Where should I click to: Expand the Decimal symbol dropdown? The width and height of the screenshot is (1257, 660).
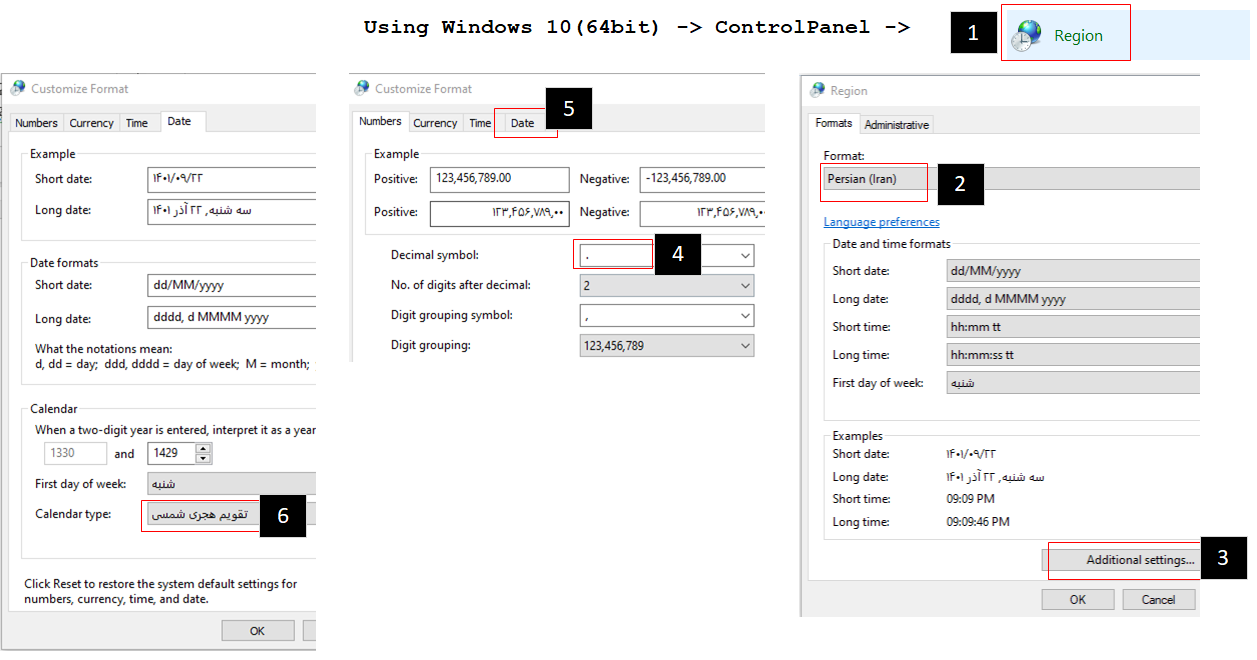[744, 256]
